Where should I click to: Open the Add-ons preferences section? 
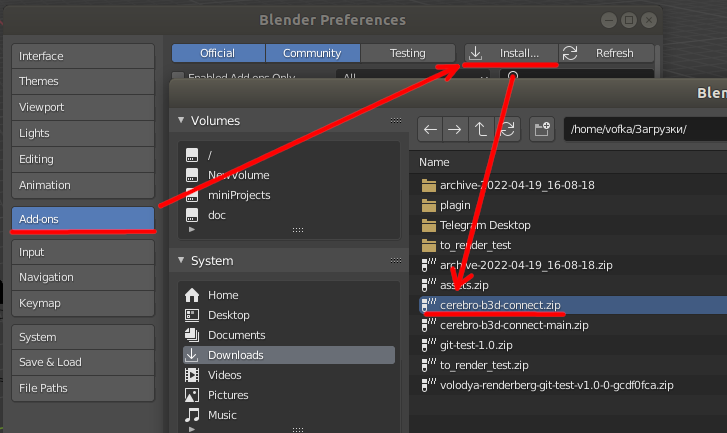coord(83,219)
